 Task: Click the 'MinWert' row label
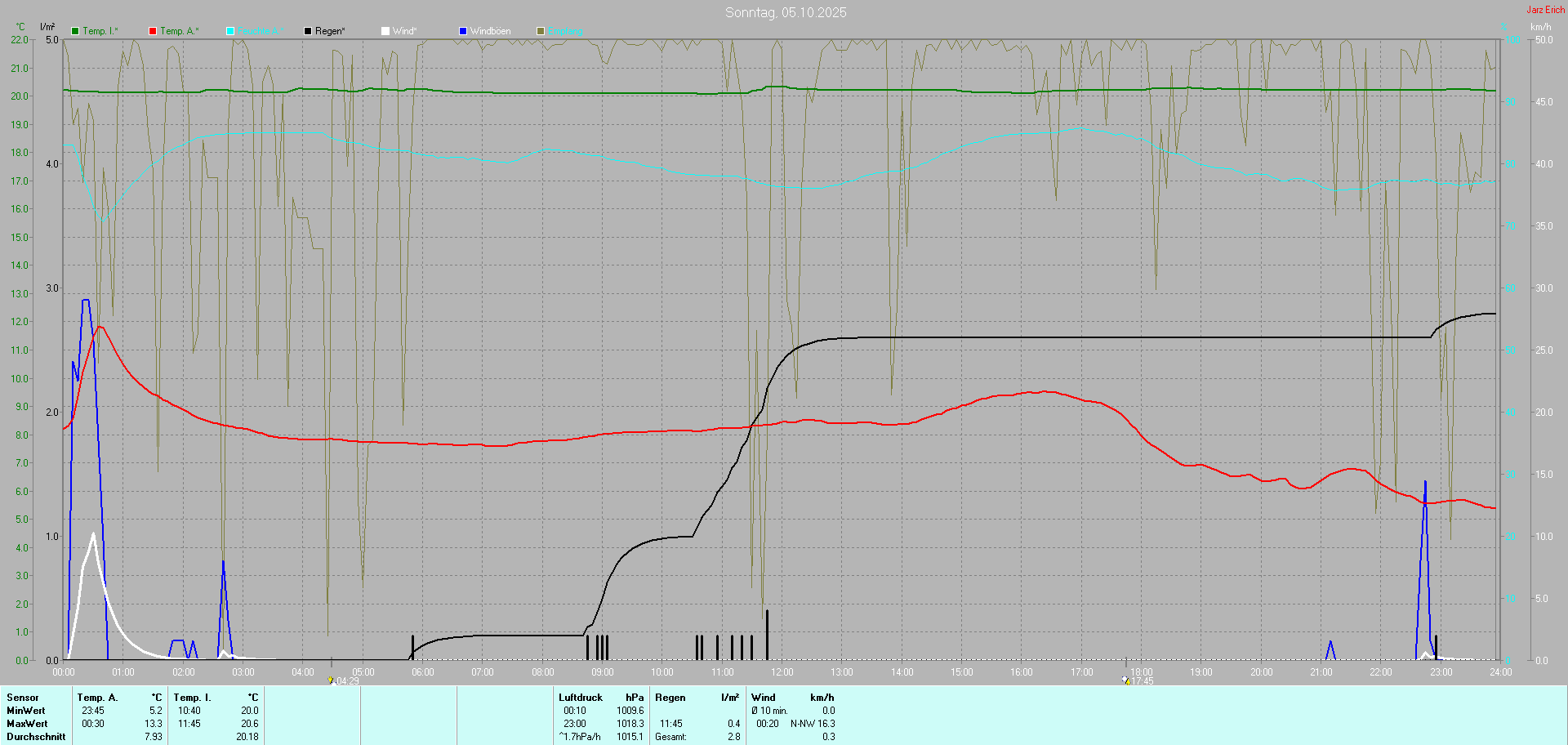tap(26, 711)
